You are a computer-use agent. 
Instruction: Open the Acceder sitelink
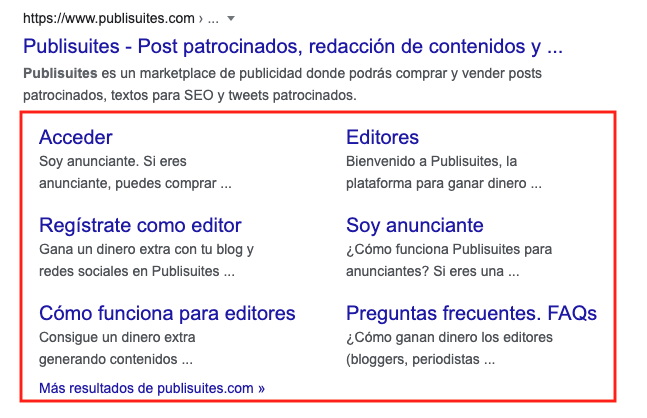(x=75, y=137)
